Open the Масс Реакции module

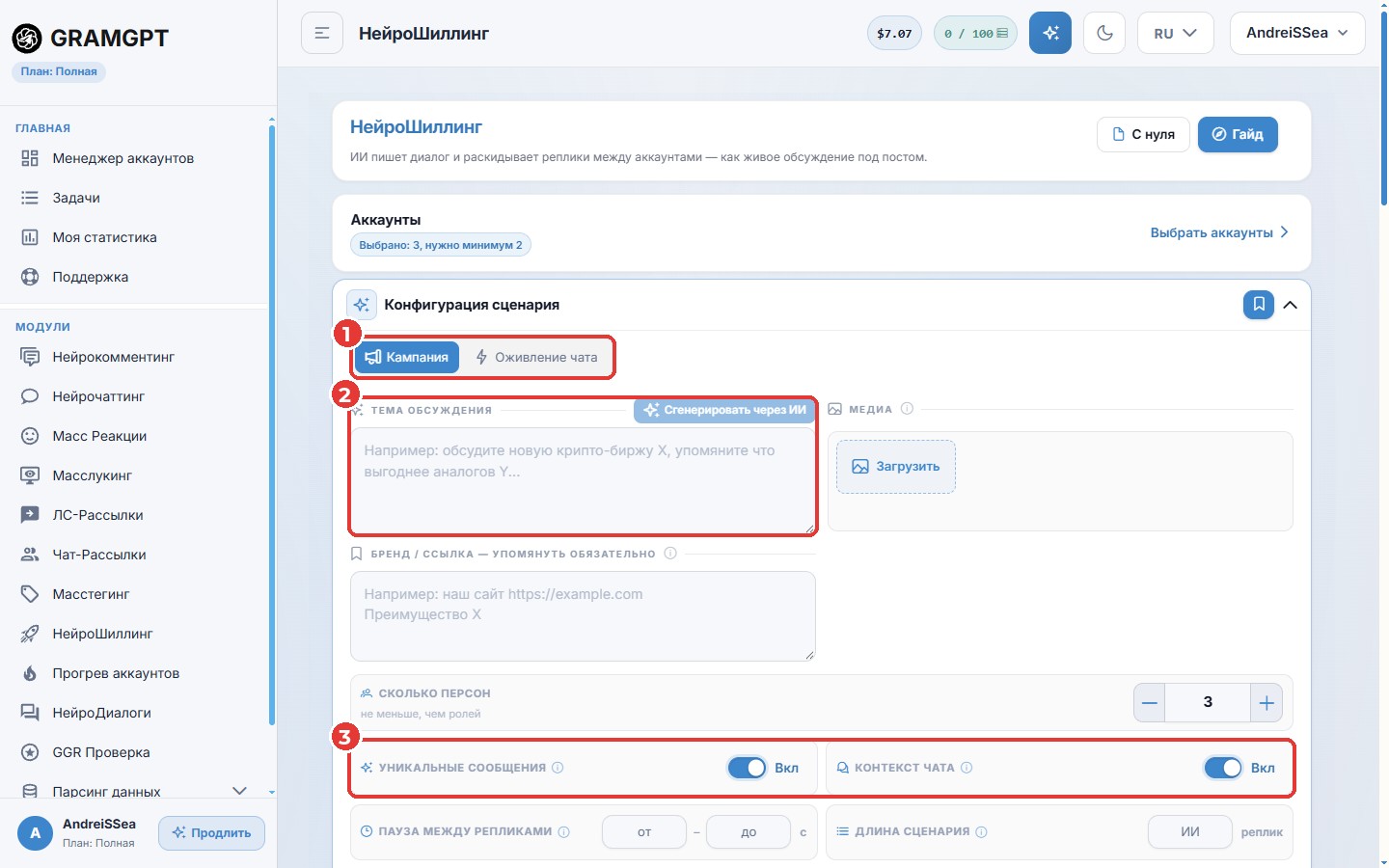coord(134,436)
